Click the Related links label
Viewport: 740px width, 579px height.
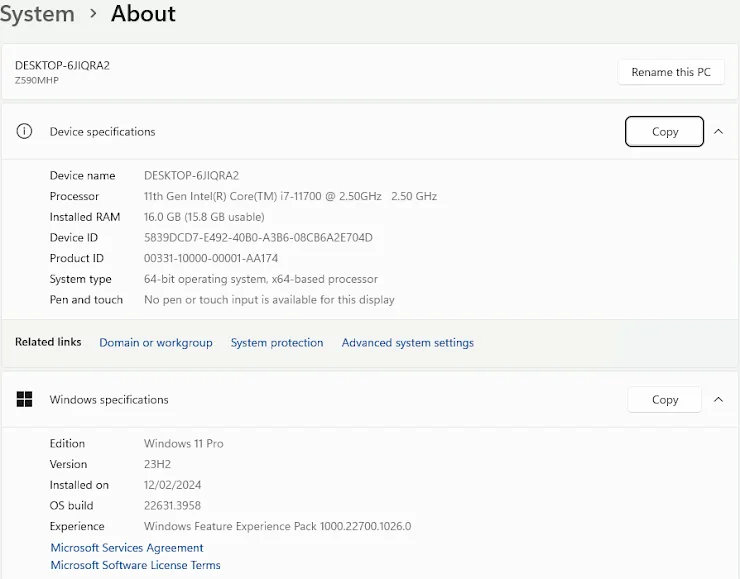[48, 342]
